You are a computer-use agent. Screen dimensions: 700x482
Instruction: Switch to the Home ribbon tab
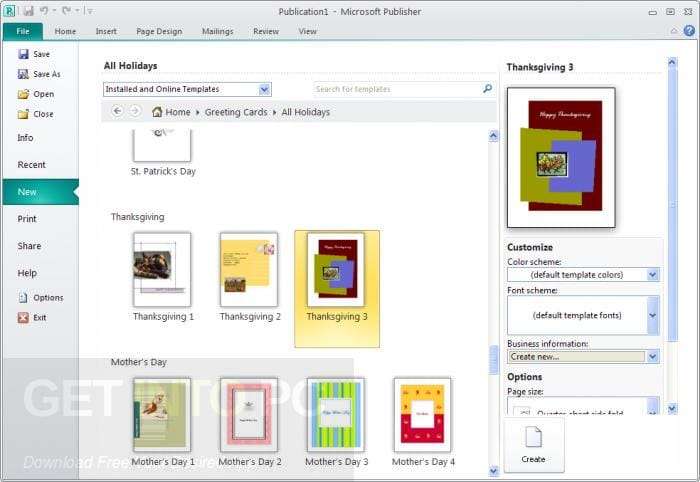coord(65,31)
